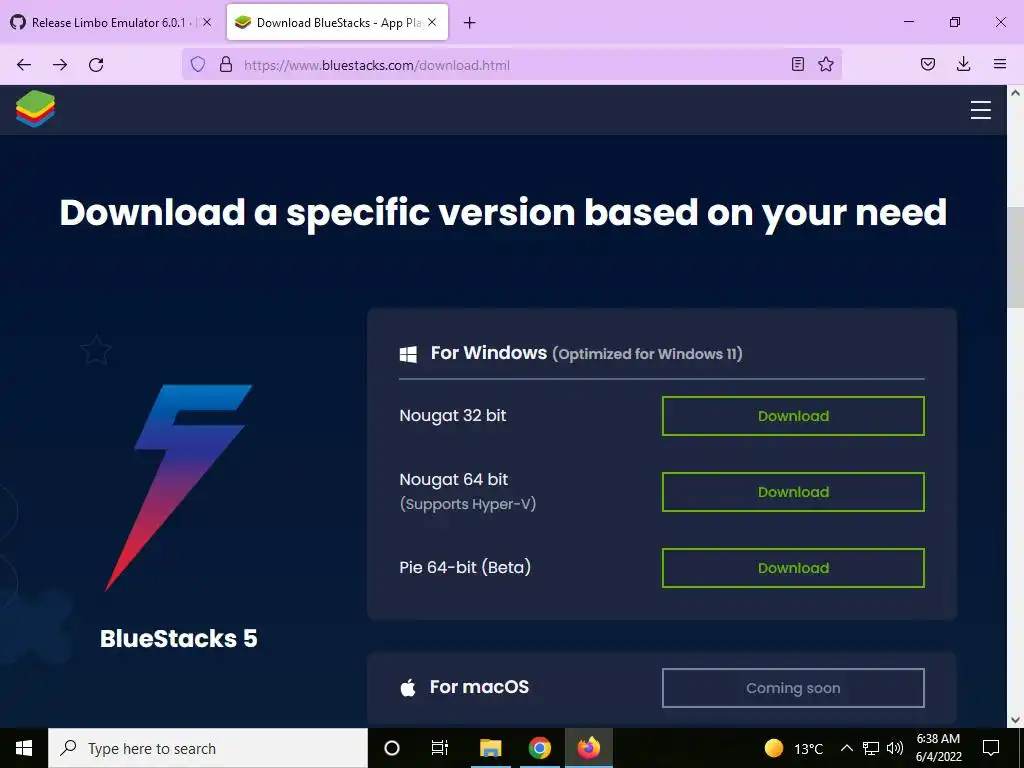Open the Firefox application menu

tap(1000, 64)
